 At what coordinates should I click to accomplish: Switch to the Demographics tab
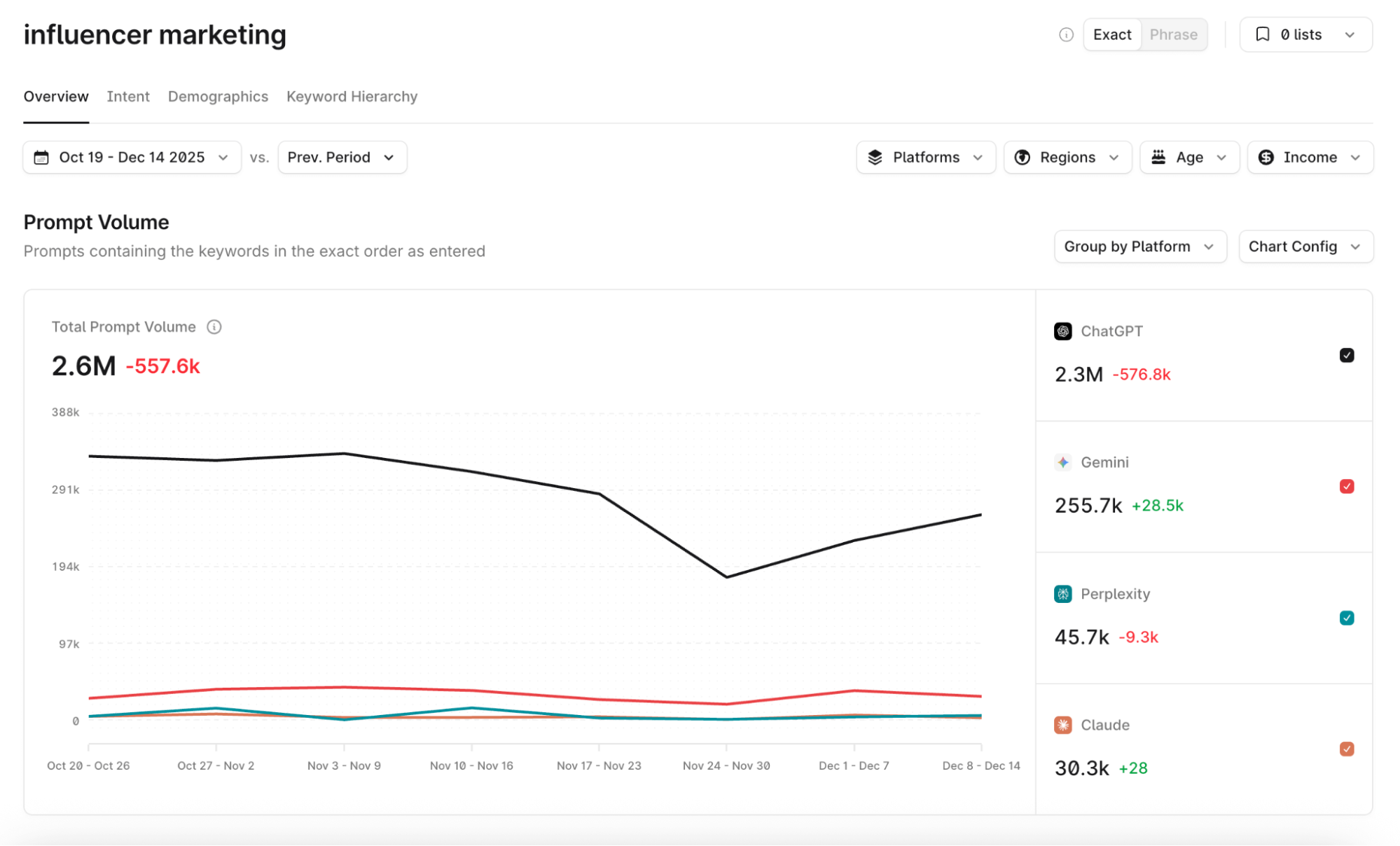[218, 97]
